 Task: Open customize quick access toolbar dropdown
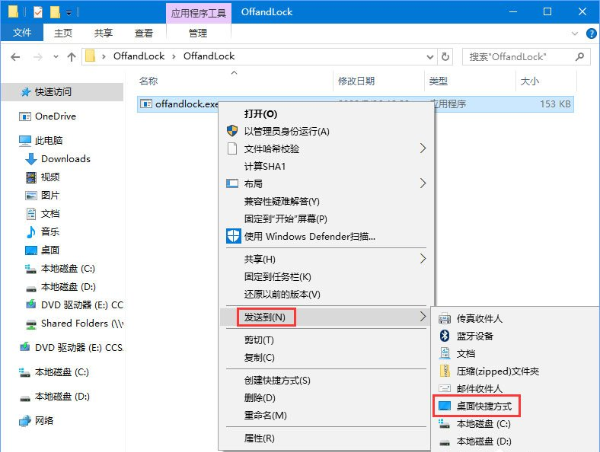[x=69, y=13]
